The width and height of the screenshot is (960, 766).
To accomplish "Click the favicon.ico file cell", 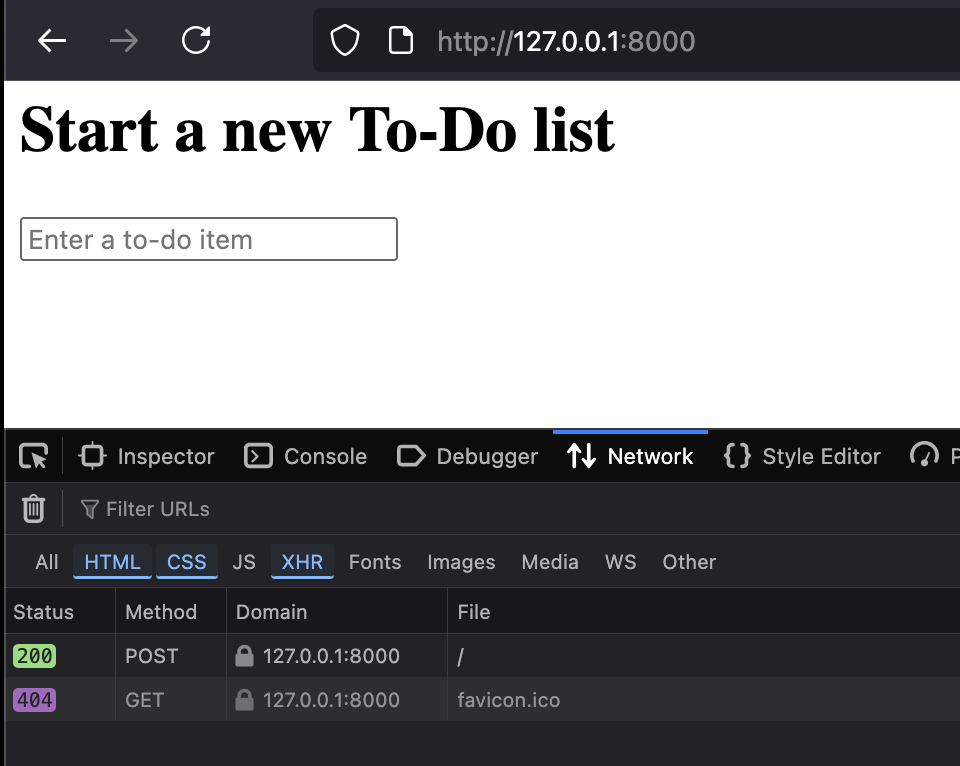I will [509, 700].
